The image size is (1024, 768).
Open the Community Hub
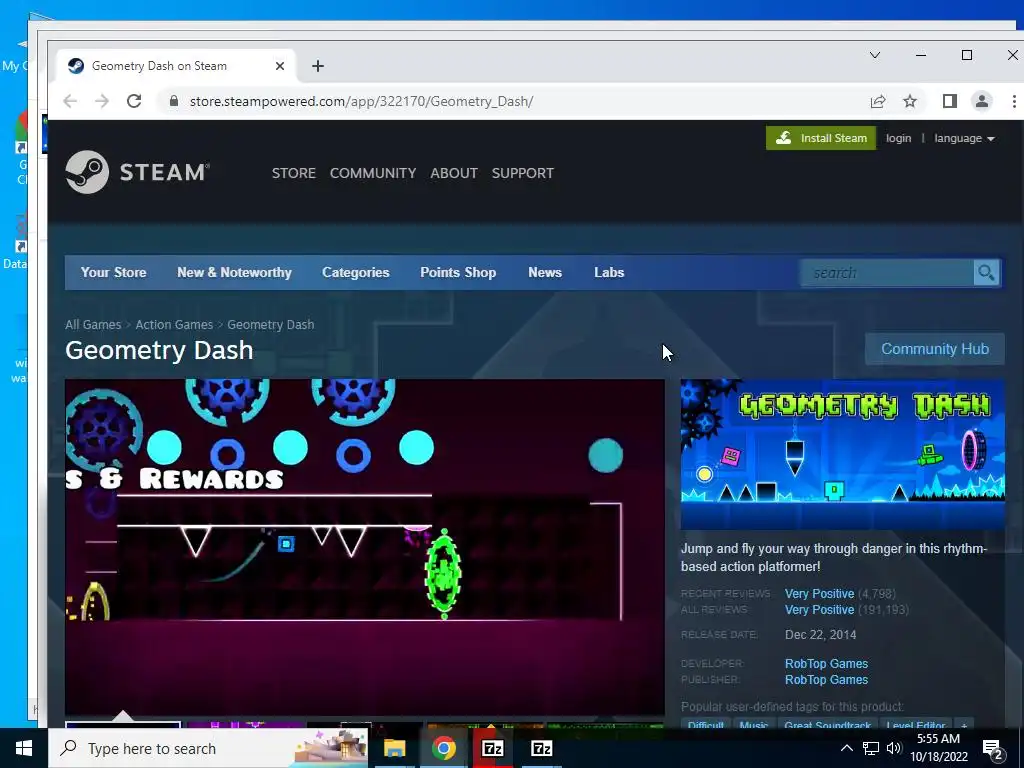935,349
